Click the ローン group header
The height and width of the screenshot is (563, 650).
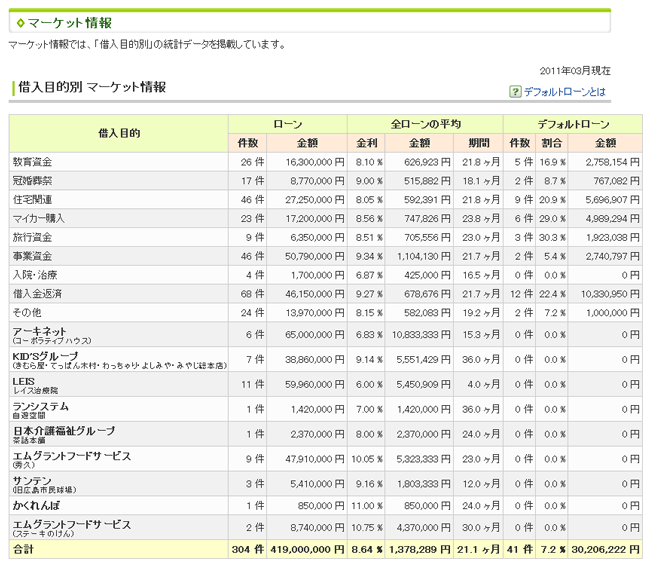point(288,124)
